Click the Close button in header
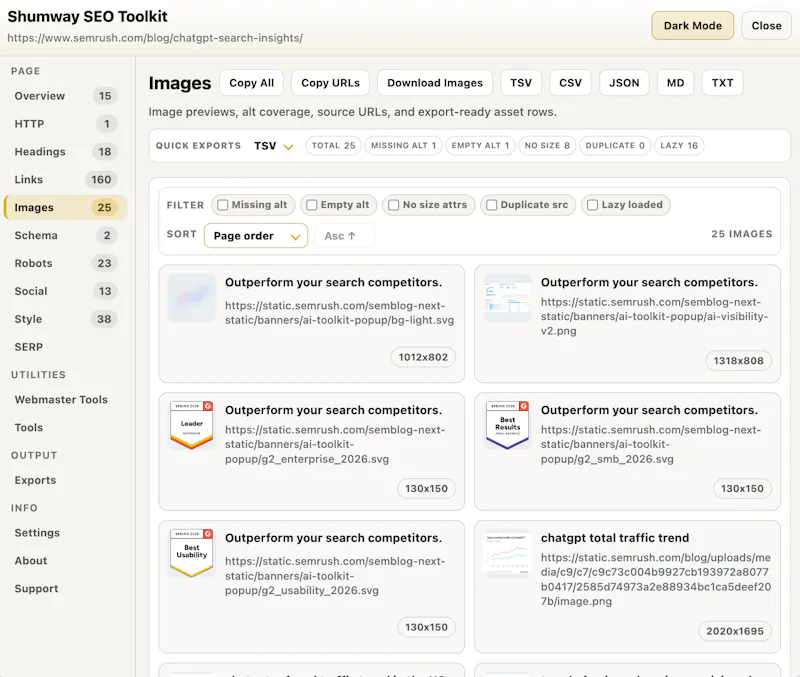This screenshot has height=677, width=800. [766, 26]
